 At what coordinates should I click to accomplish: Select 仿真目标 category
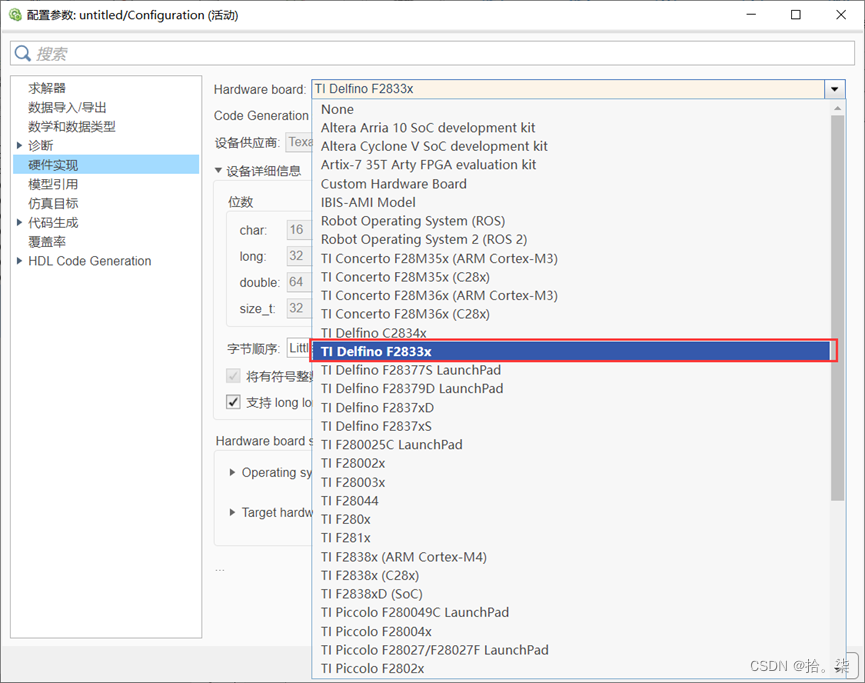[53, 203]
